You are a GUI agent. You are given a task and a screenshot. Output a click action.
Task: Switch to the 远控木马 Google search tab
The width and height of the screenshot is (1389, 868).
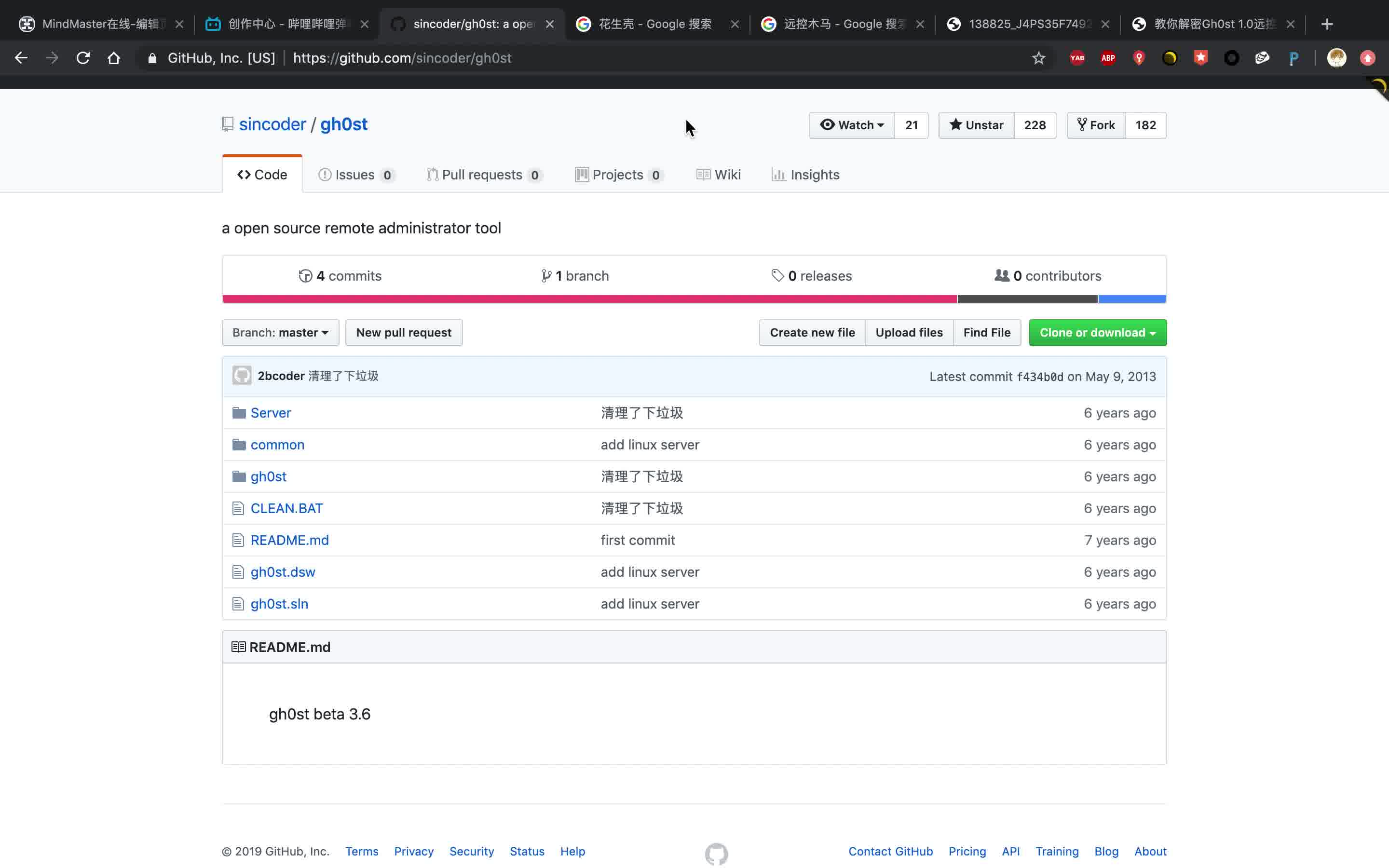pos(842,24)
